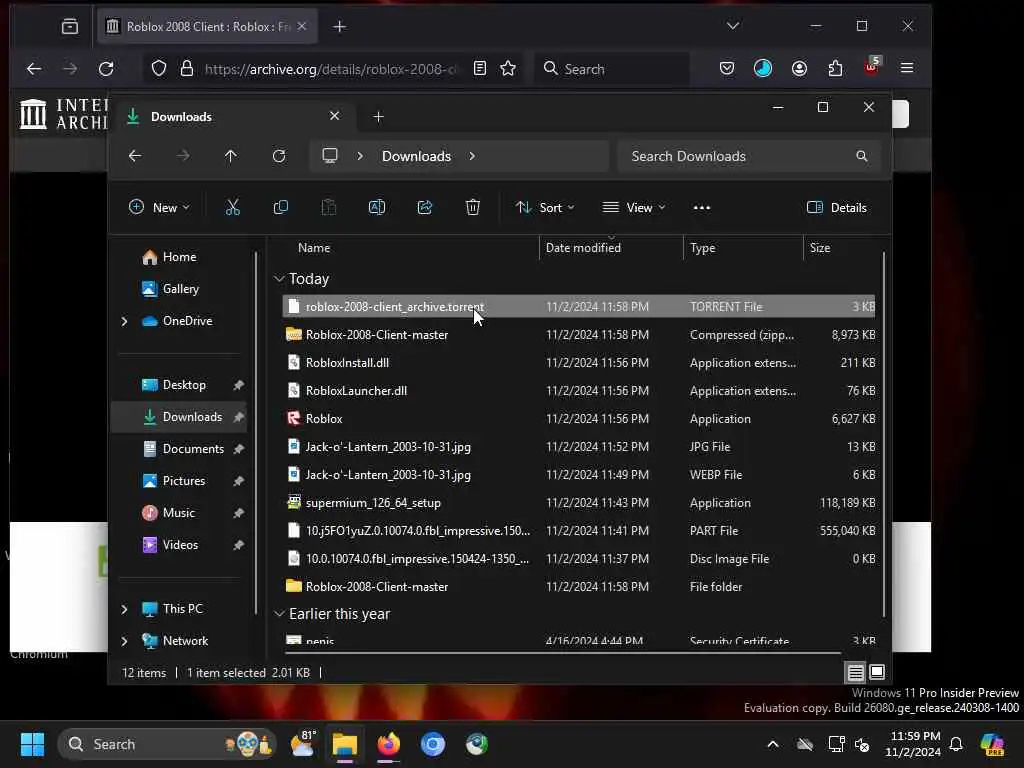The width and height of the screenshot is (1024, 768).
Task: Select the RobloxLauncher.dll file
Action: coord(579,391)
